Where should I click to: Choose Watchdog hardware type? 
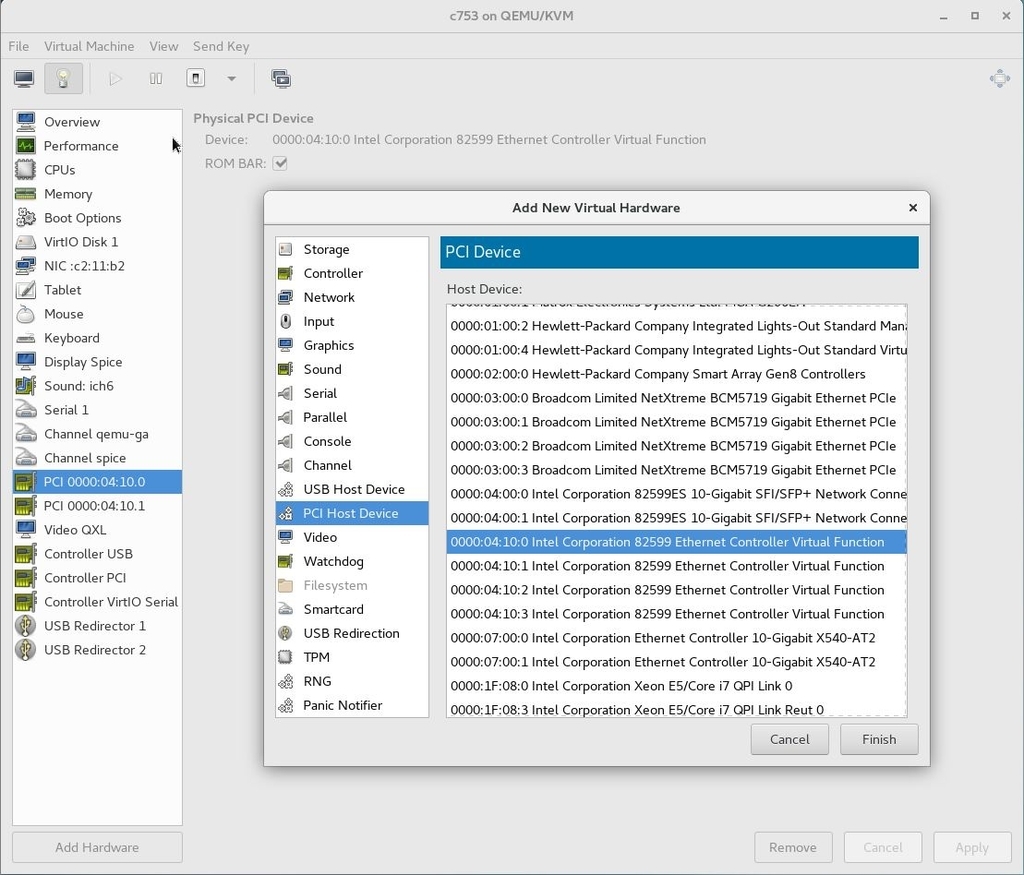pyautogui.click(x=352, y=562)
